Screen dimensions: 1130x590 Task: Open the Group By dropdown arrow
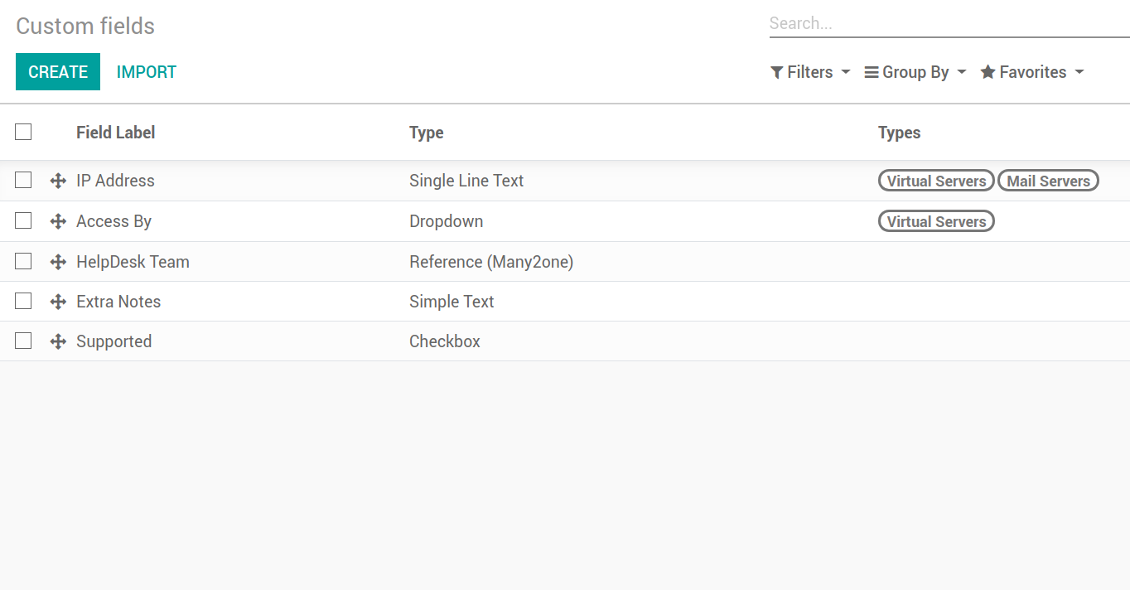click(x=961, y=72)
